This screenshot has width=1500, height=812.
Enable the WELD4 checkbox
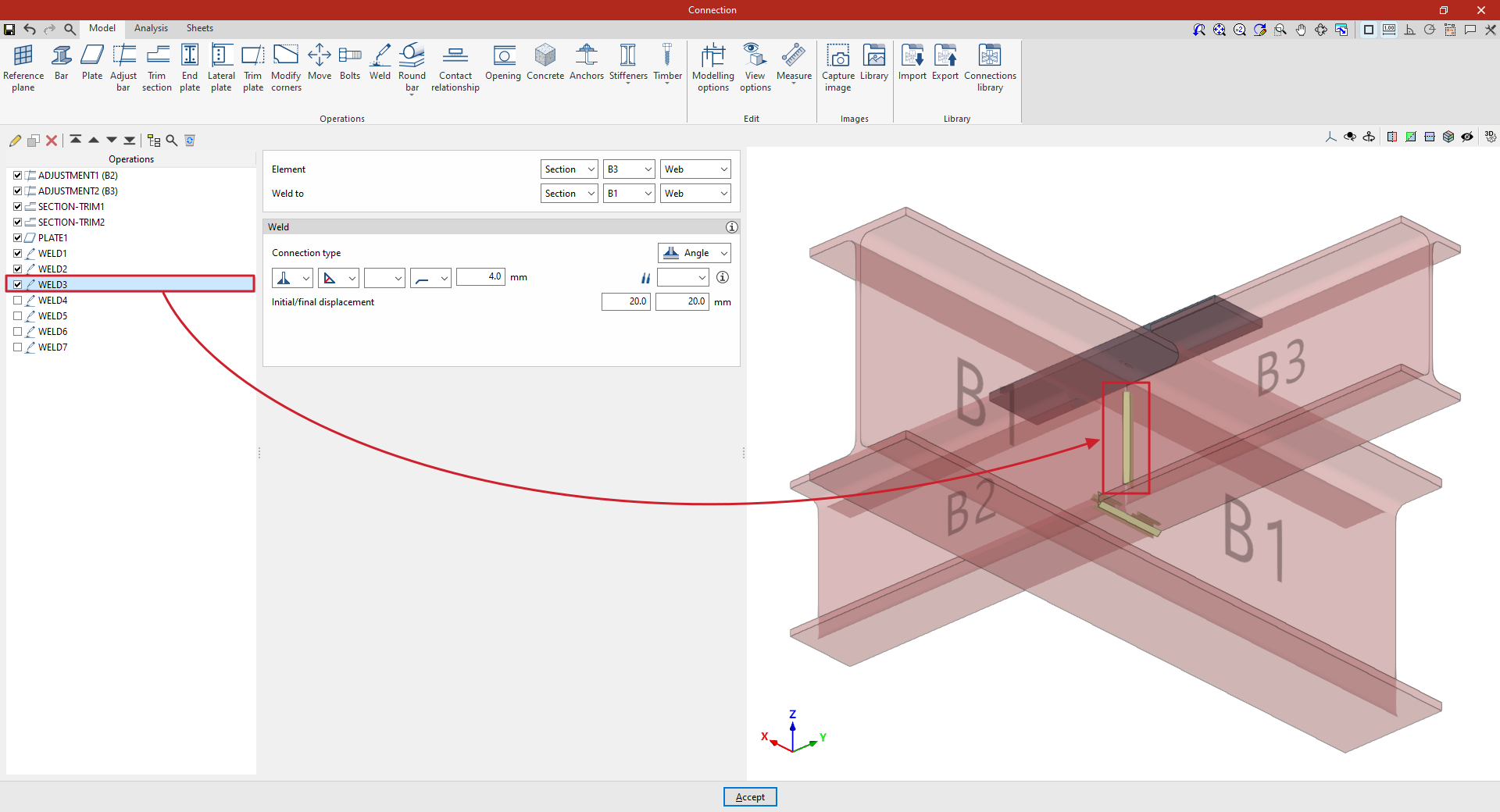point(18,301)
